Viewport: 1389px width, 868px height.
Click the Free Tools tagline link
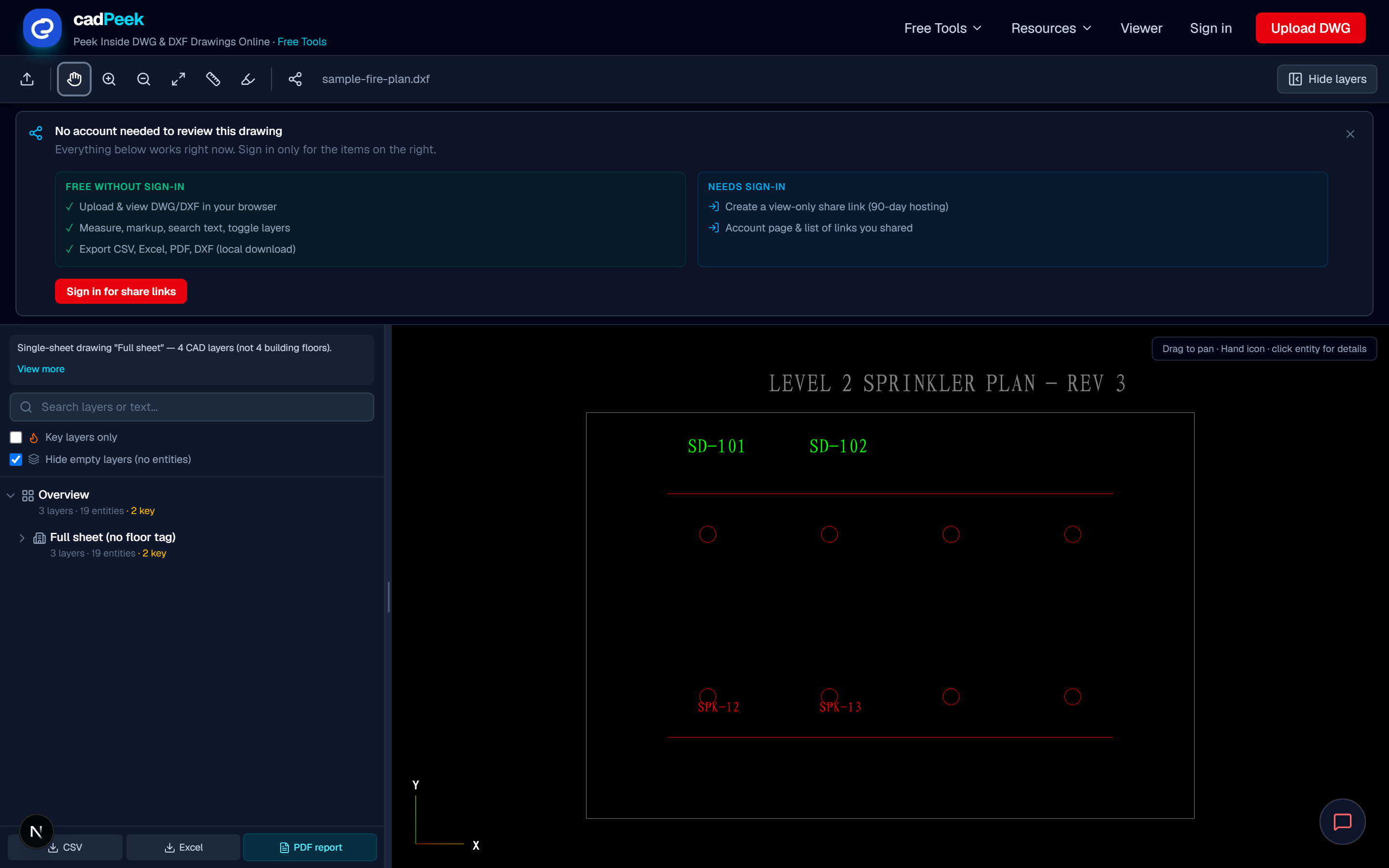pos(302,42)
